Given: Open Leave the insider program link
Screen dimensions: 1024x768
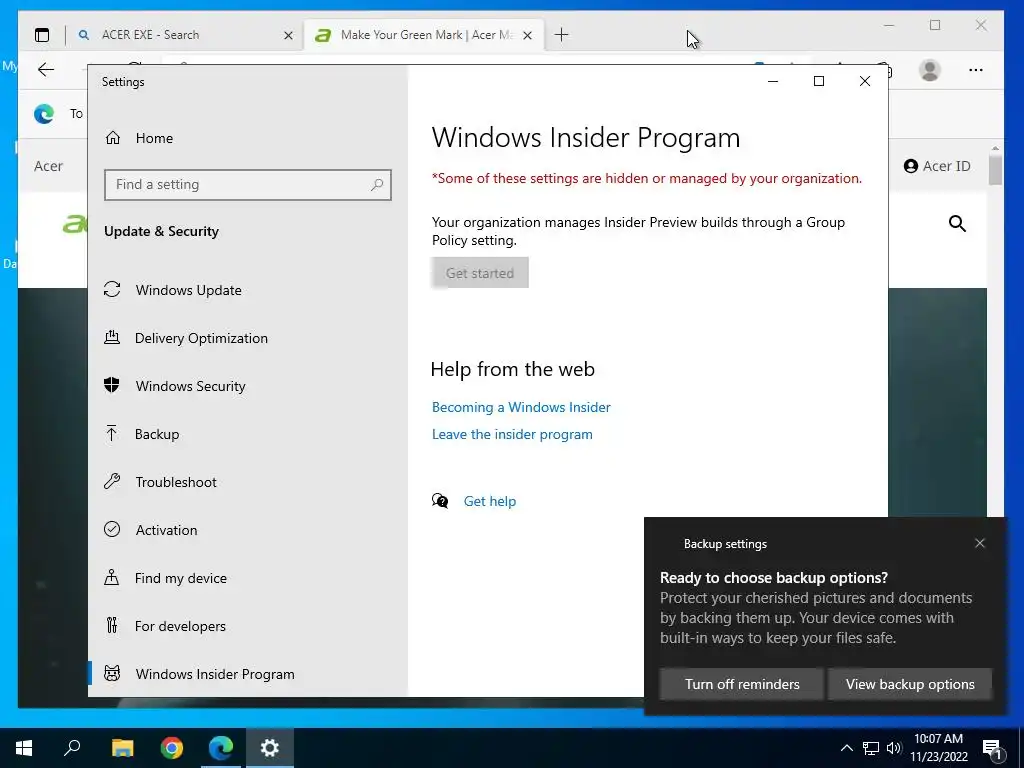Looking at the screenshot, I should [512, 434].
